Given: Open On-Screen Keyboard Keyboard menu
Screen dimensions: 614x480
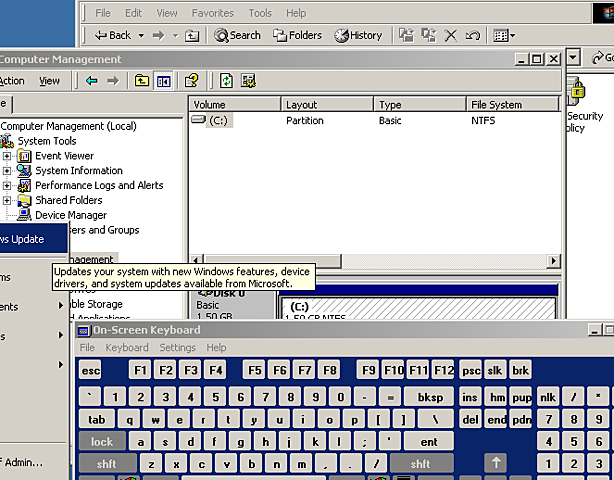Looking at the screenshot, I should [127, 347].
